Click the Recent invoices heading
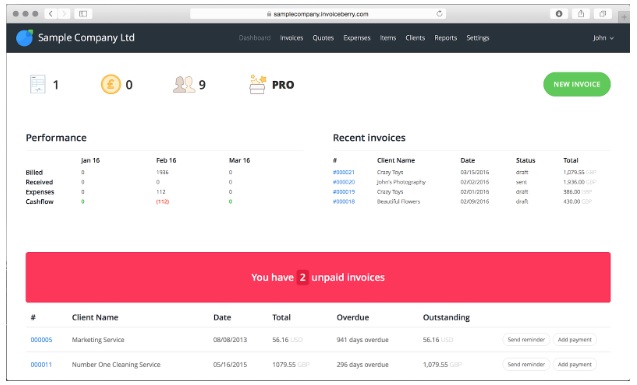This screenshot has width=637, height=385. tap(369, 138)
